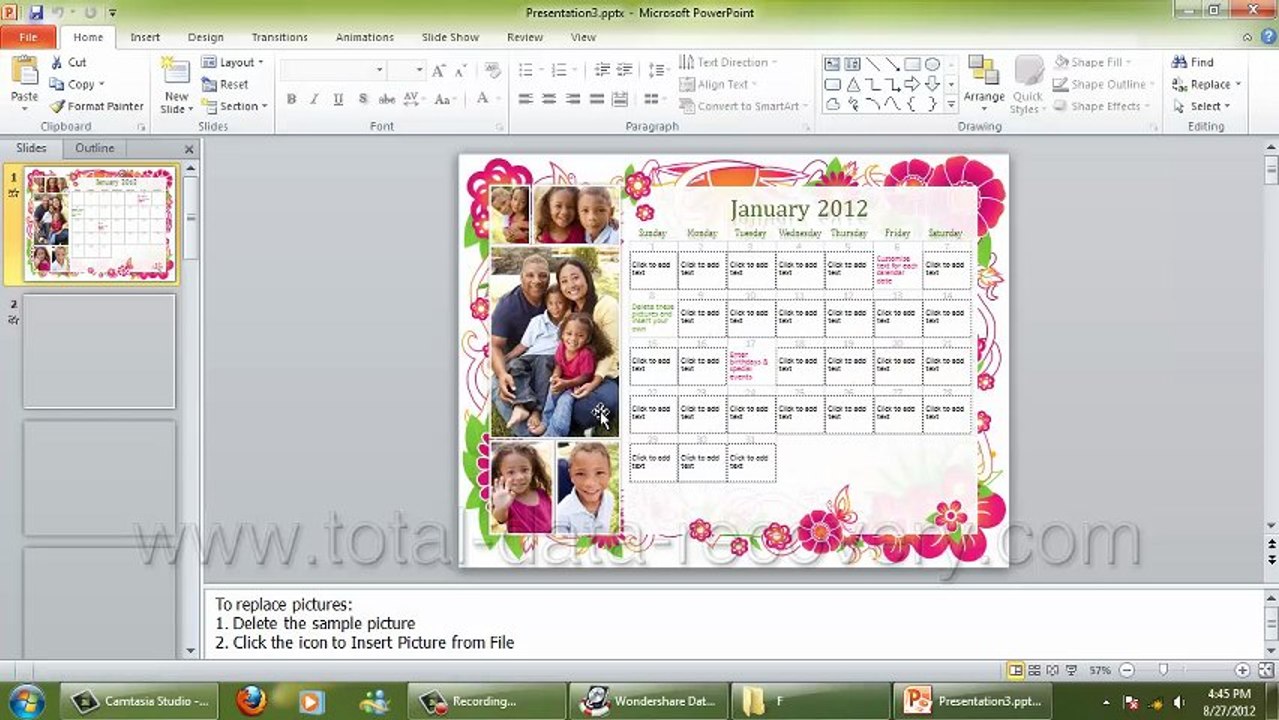Open the Select dropdown in Editing
Viewport: 1279px width, 720px height.
(1201, 106)
